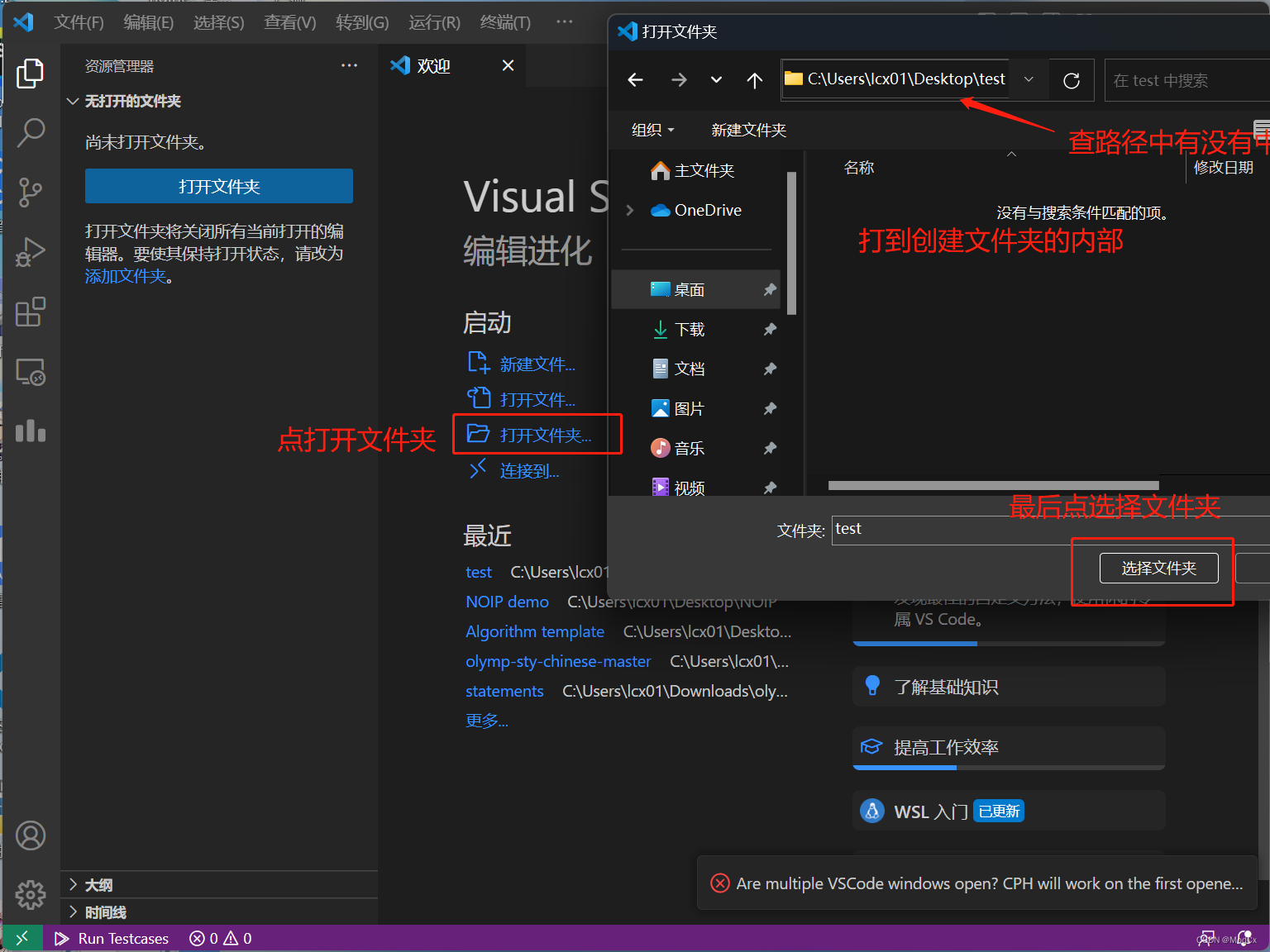The height and width of the screenshot is (952, 1270).
Task: Select 桌面 in navigation pane
Action: pos(695,289)
